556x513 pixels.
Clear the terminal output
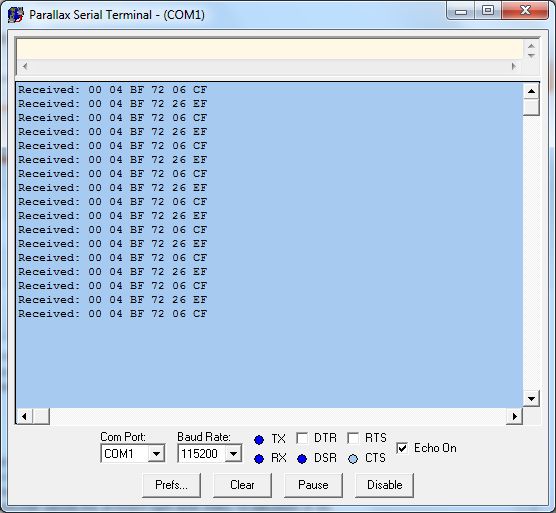[x=243, y=485]
